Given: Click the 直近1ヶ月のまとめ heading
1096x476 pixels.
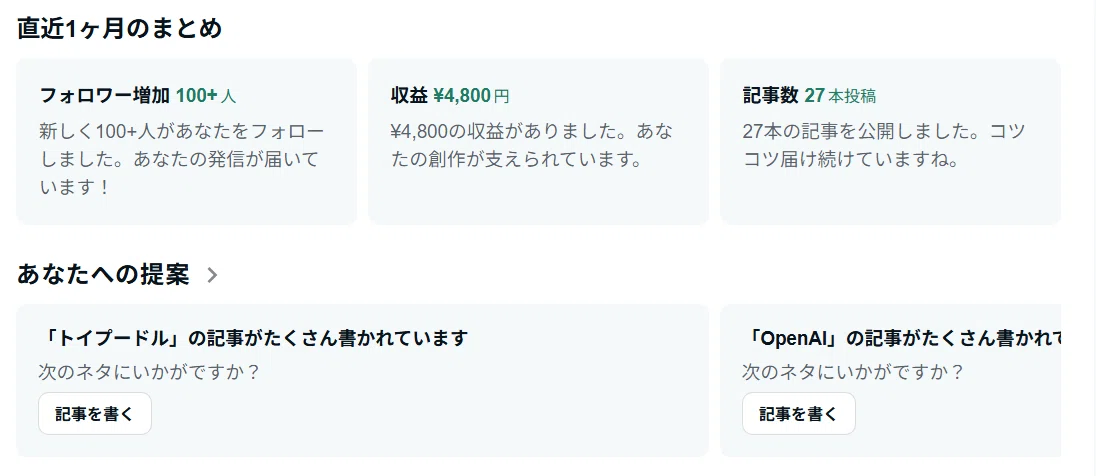Looking at the screenshot, I should tap(120, 29).
